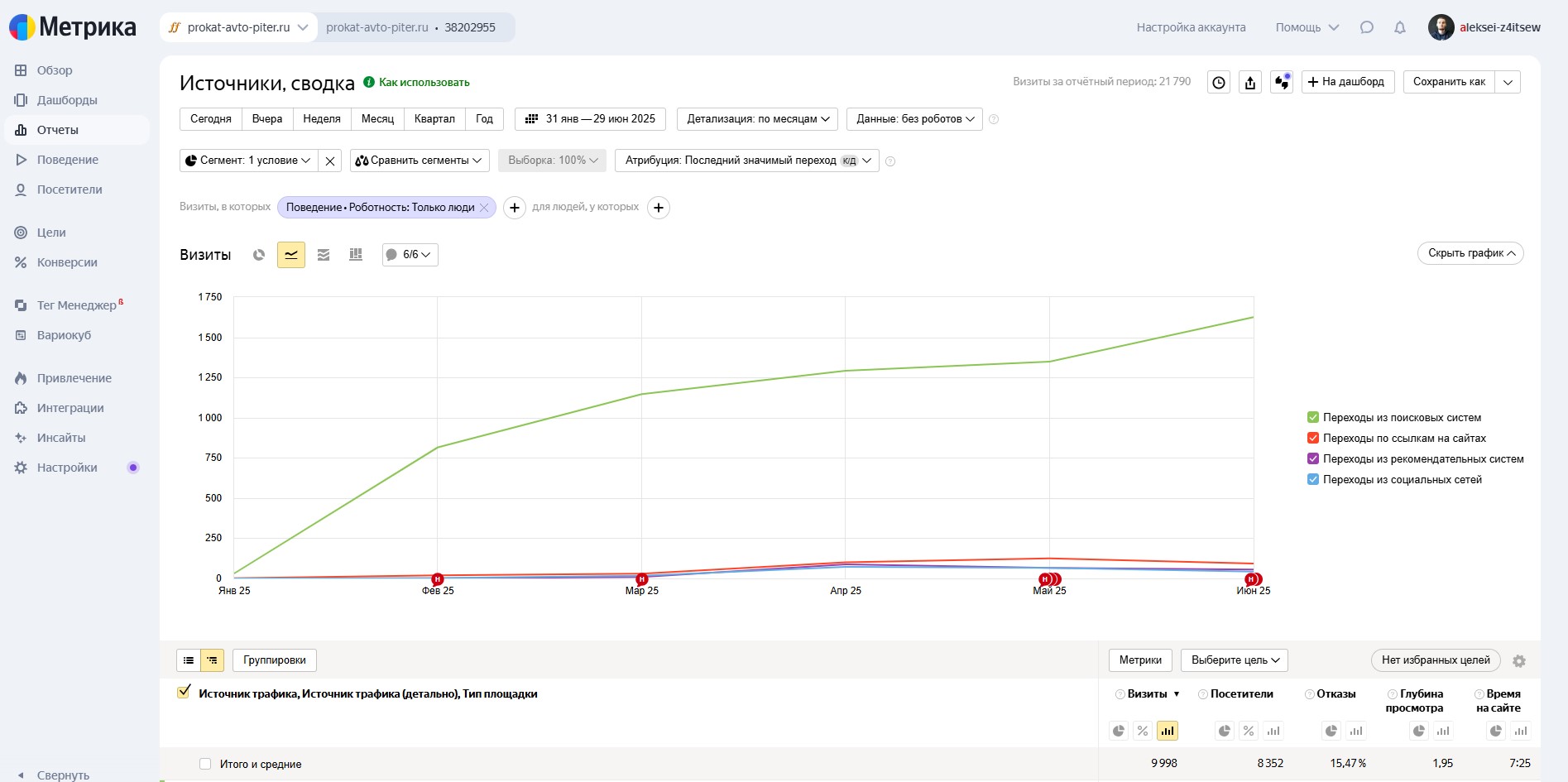The width and height of the screenshot is (1568, 782).
Task: Click the note marker at Фев 25
Action: tap(438, 579)
